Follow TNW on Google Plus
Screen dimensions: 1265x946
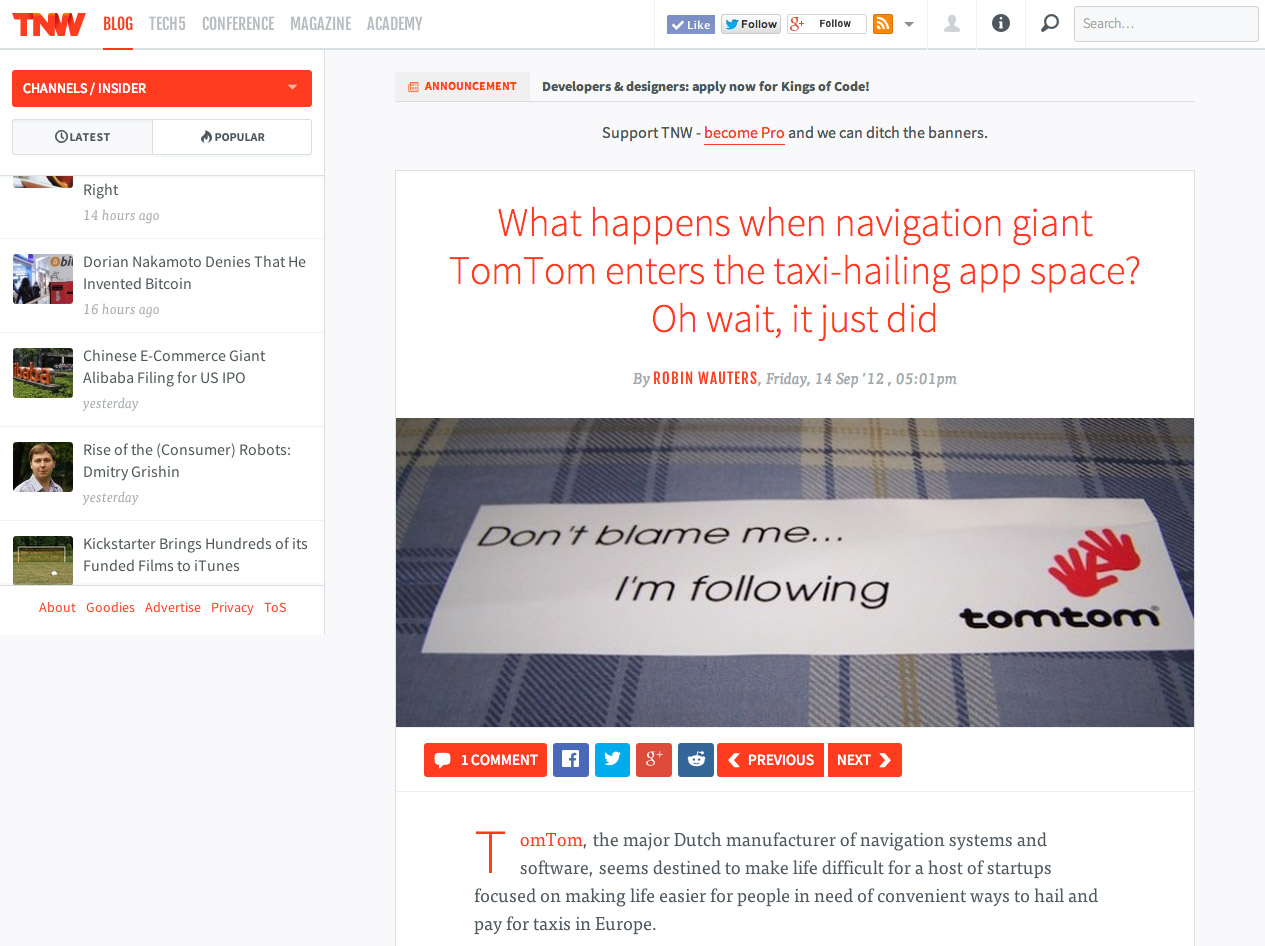(x=826, y=24)
